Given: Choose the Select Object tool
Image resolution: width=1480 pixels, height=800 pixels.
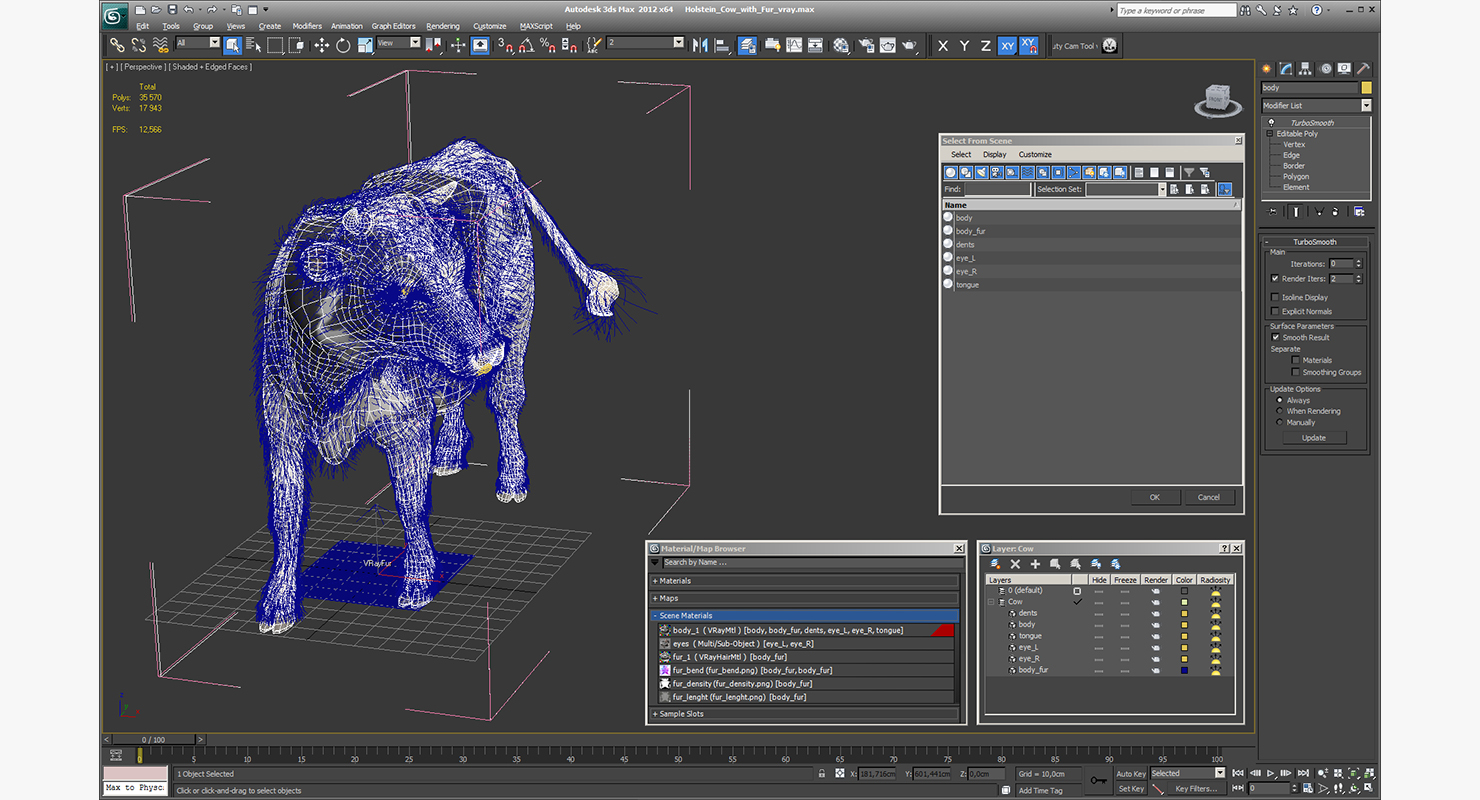Looking at the screenshot, I should [232, 45].
